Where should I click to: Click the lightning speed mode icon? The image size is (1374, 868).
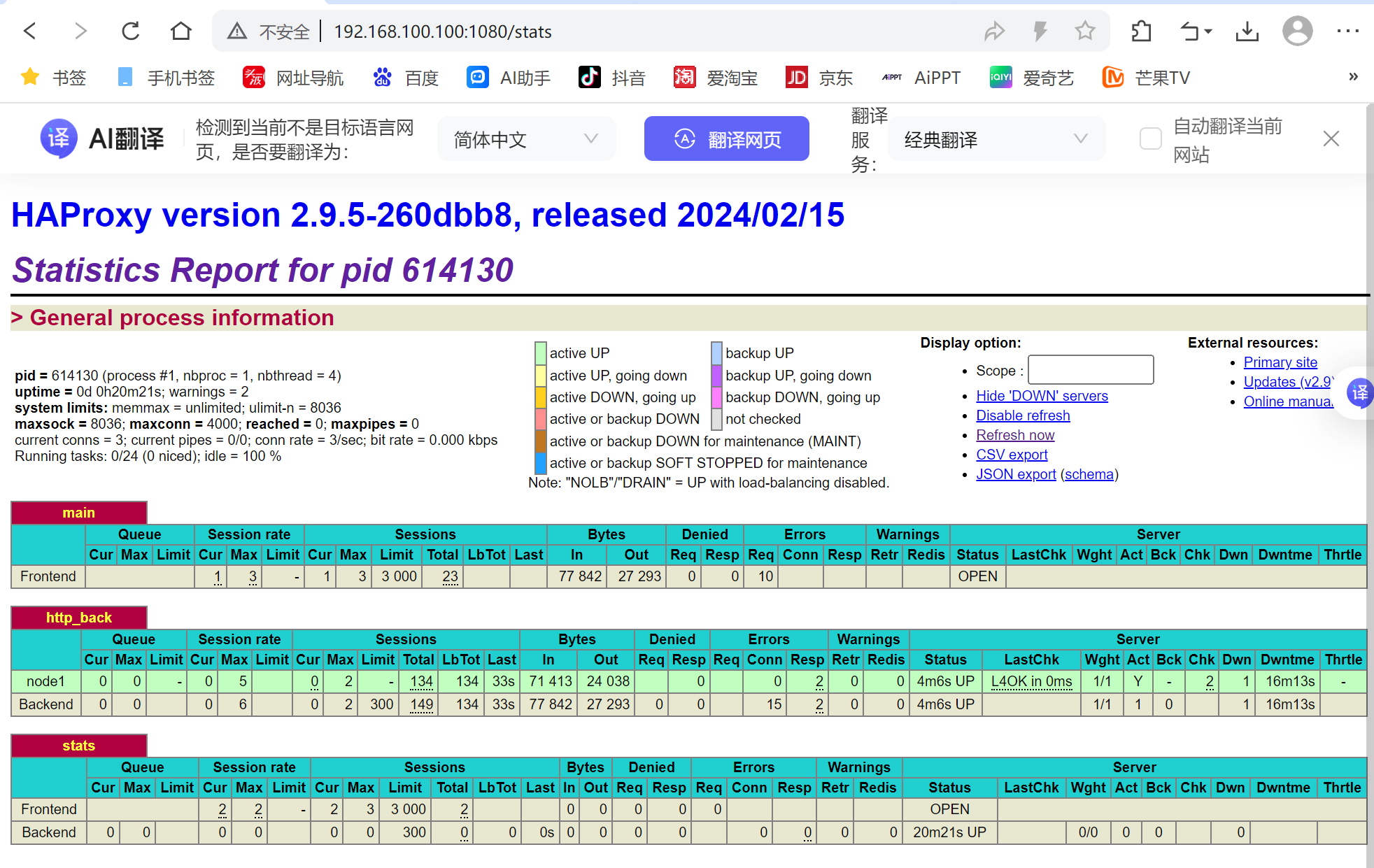coord(1040,31)
